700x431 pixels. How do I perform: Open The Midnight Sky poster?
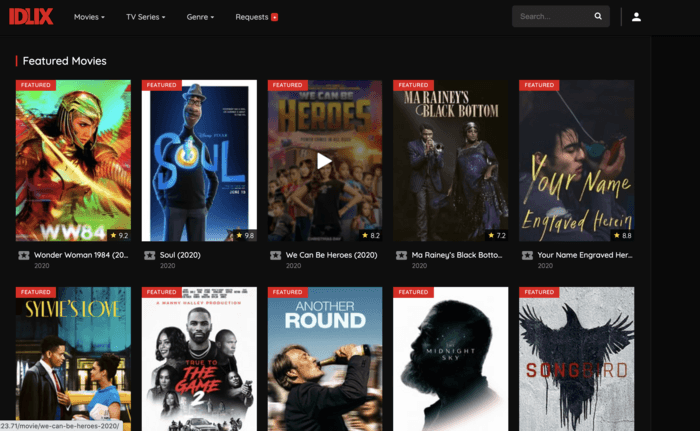(450, 359)
